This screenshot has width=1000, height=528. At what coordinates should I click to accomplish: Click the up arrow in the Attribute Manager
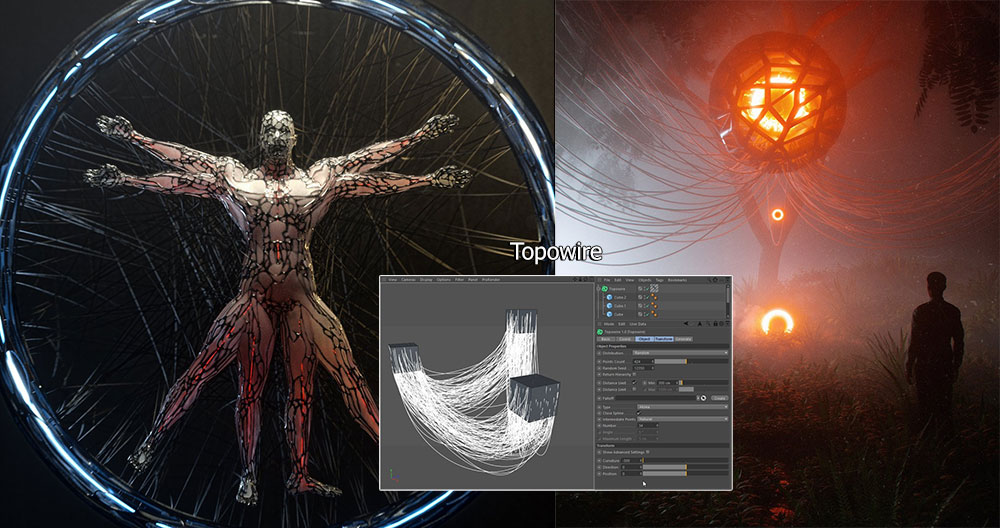(x=700, y=324)
